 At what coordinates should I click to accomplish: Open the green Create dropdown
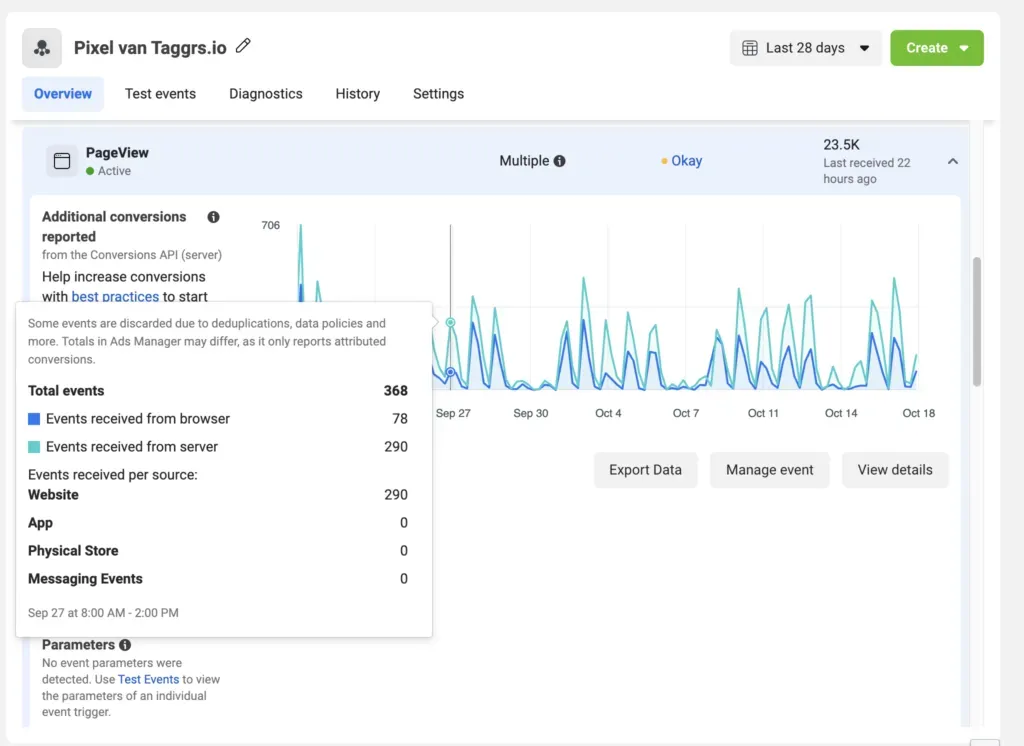[x=936, y=48]
